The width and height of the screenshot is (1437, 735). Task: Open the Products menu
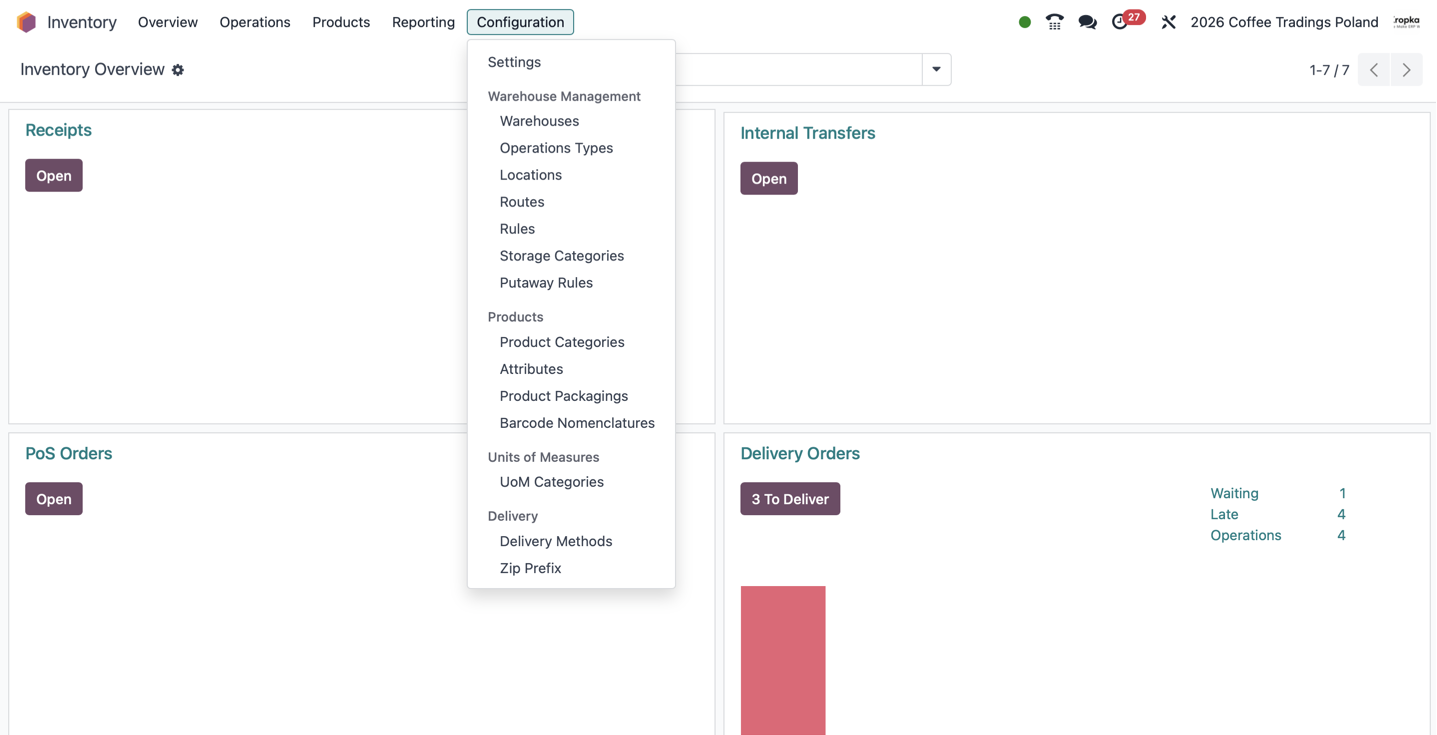tap(341, 22)
